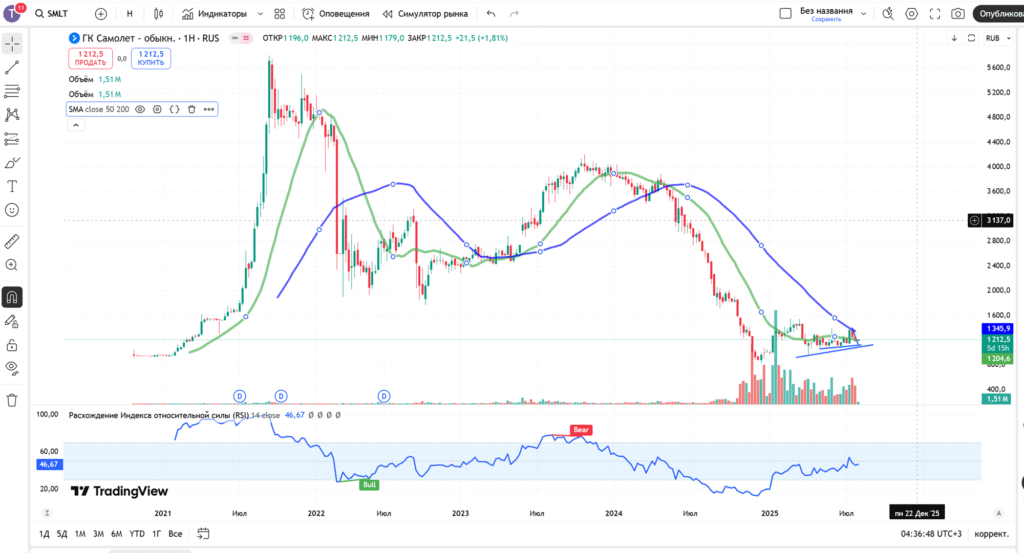
Task: Open the pattern drawing tools
Action: pyautogui.click(x=12, y=115)
